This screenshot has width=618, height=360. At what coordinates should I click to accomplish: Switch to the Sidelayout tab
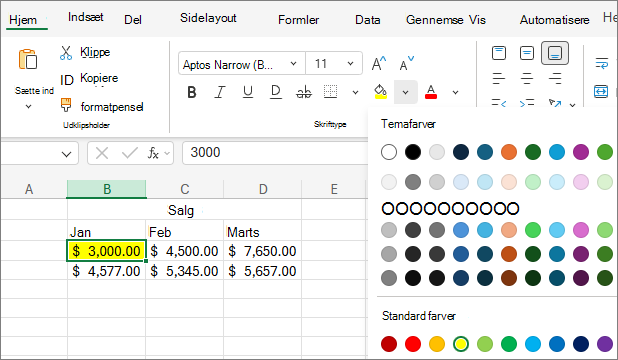(x=208, y=18)
